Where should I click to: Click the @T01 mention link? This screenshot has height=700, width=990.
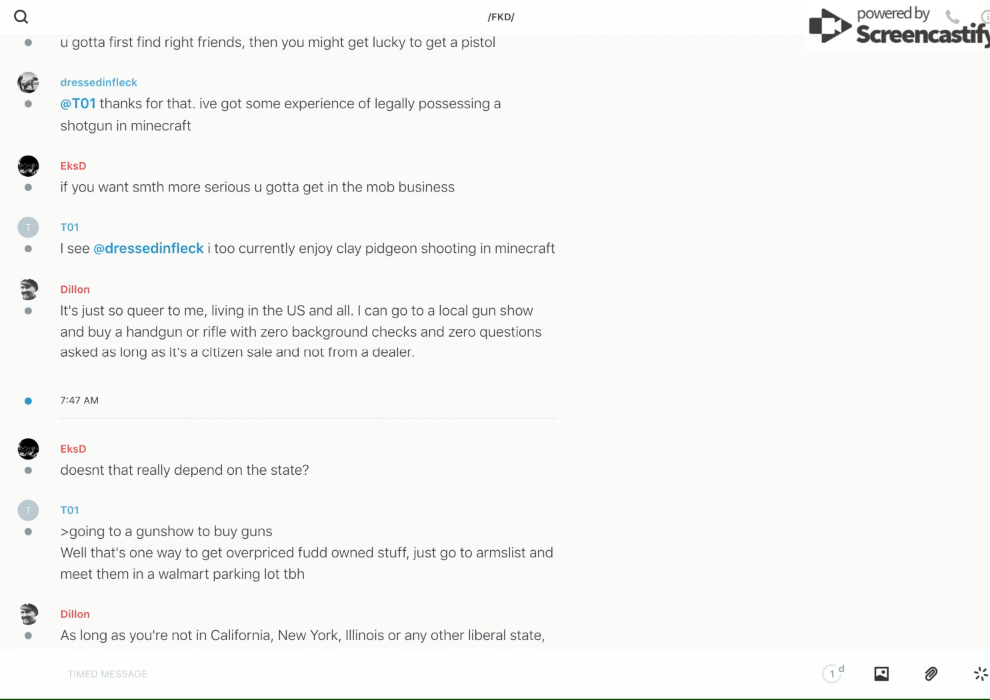pos(78,104)
